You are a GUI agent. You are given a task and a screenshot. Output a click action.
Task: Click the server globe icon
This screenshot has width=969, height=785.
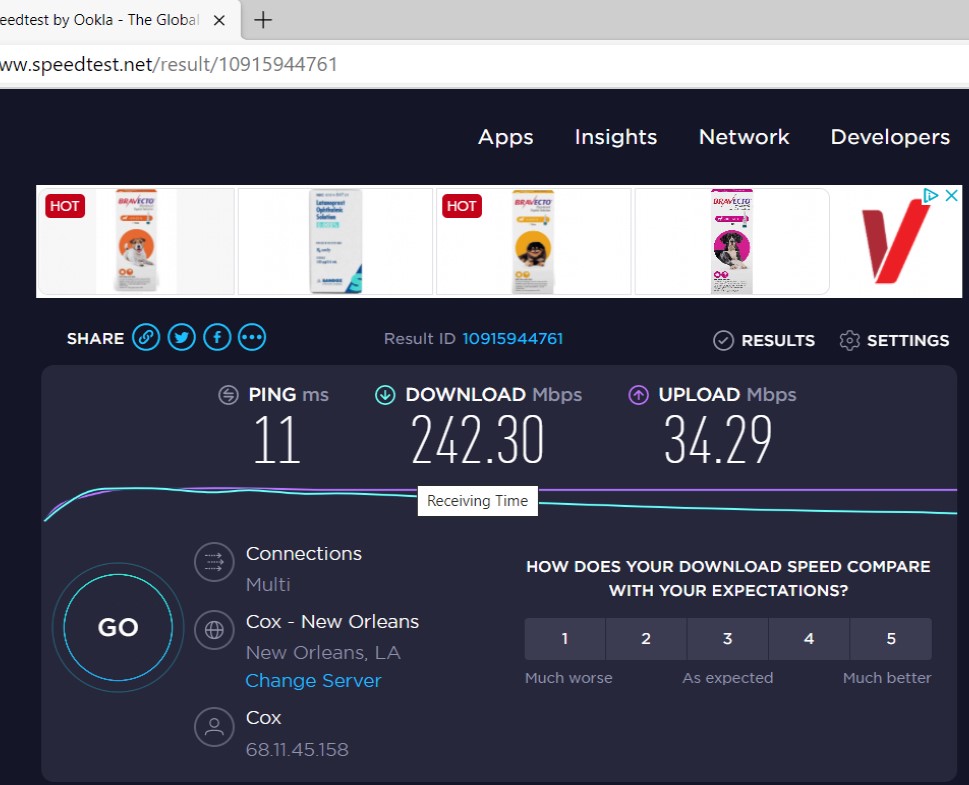213,630
